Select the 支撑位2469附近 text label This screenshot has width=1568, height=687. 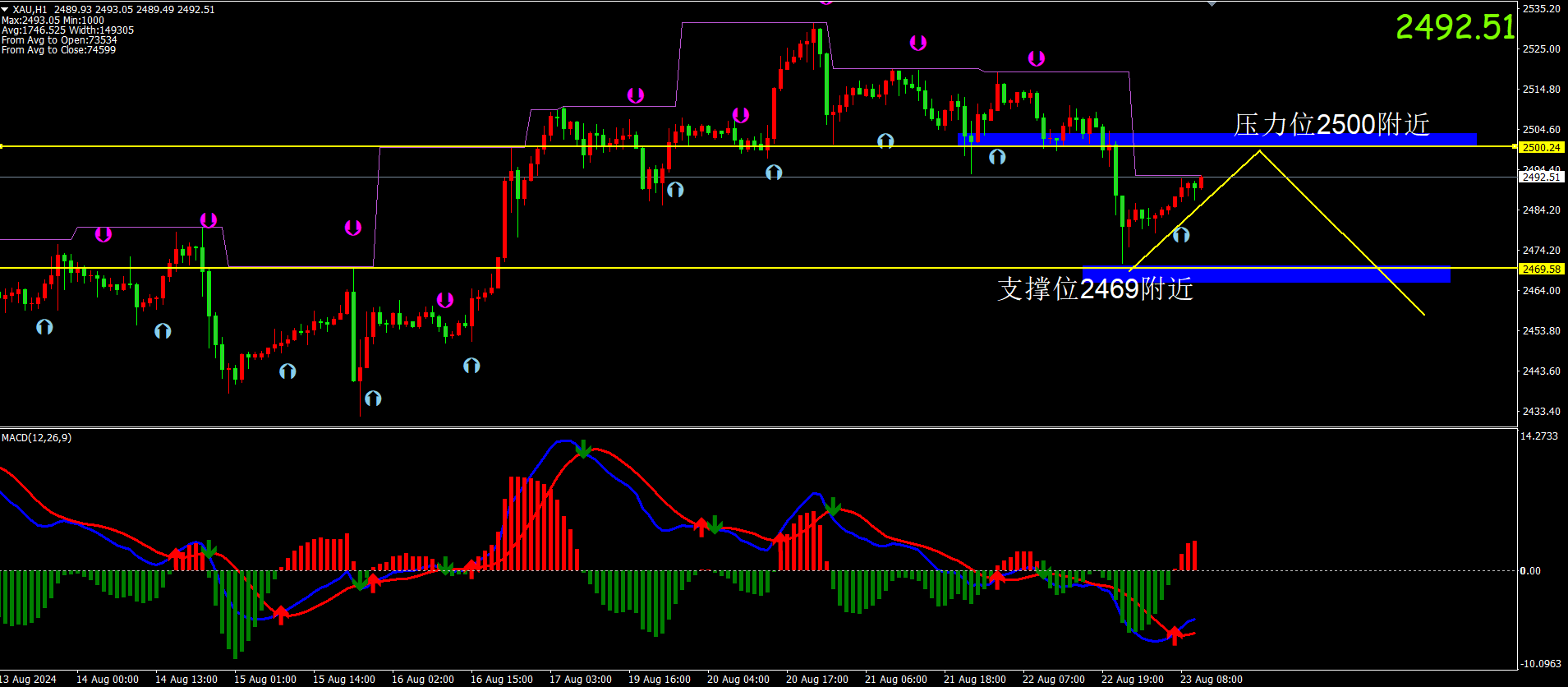pyautogui.click(x=1095, y=289)
